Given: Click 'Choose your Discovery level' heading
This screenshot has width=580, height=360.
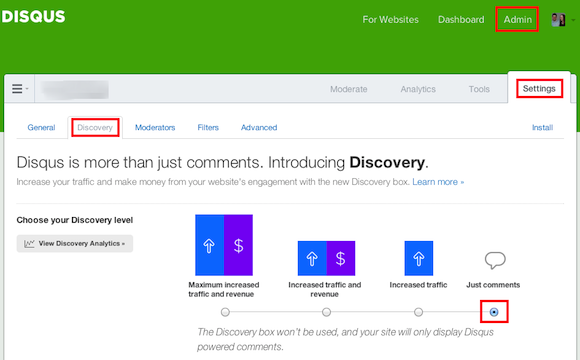Looking at the screenshot, I should 75,220.
